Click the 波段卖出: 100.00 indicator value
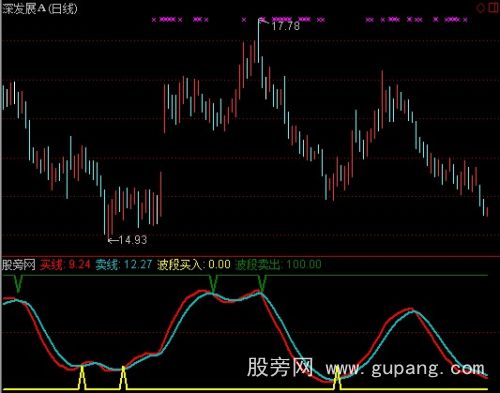500x393 pixels. click(x=278, y=265)
